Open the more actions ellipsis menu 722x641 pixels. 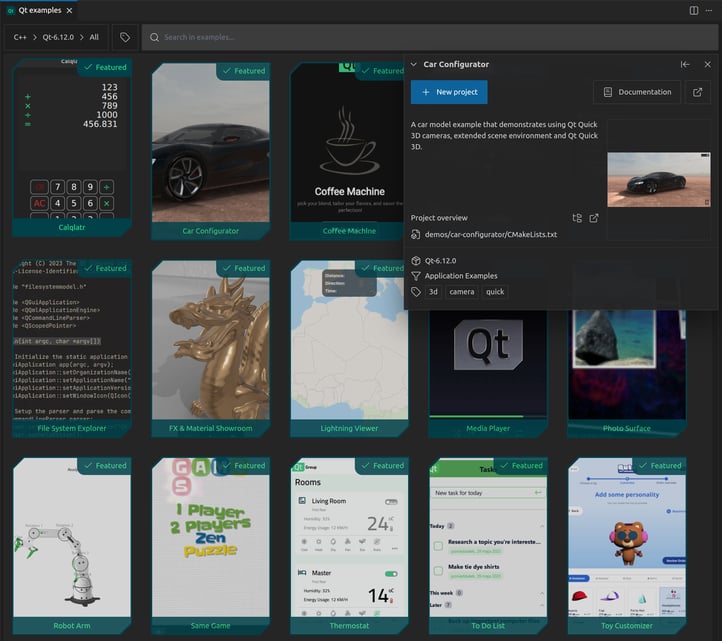(709, 10)
